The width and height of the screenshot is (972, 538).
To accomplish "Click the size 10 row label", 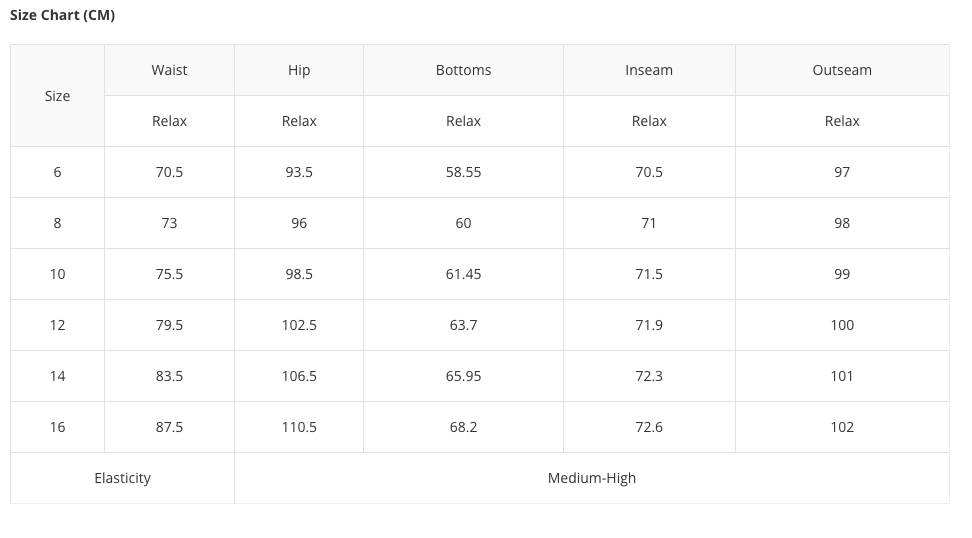I will pos(57,274).
